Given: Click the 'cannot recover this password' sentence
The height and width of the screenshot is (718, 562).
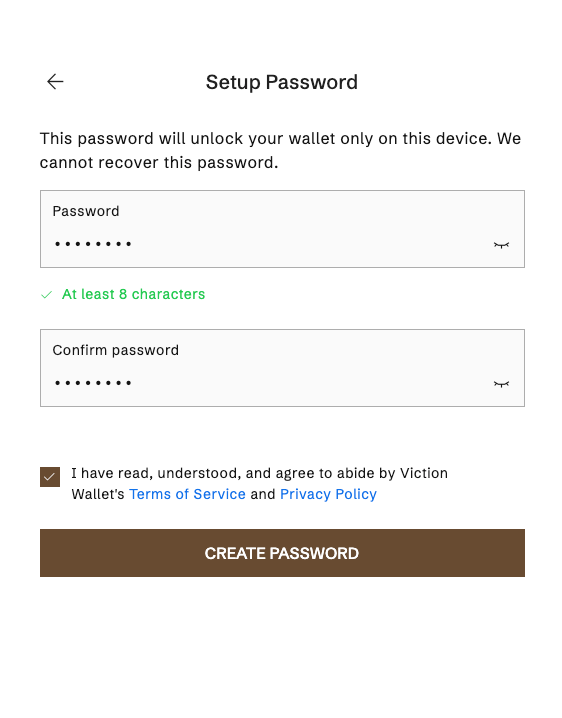Looking at the screenshot, I should (159, 163).
